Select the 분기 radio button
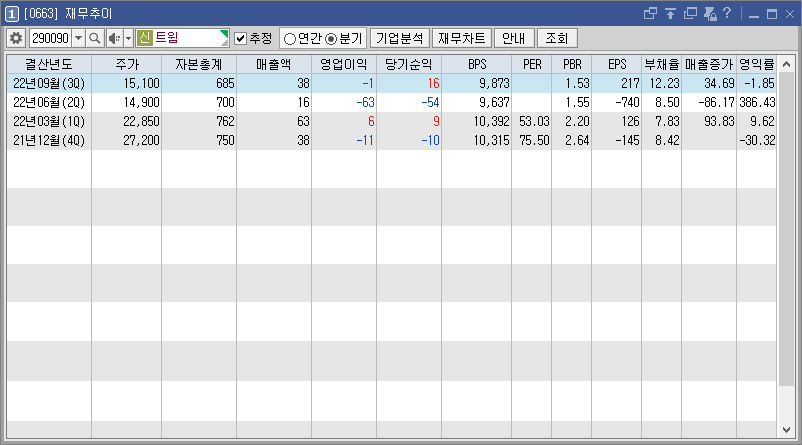 point(331,39)
